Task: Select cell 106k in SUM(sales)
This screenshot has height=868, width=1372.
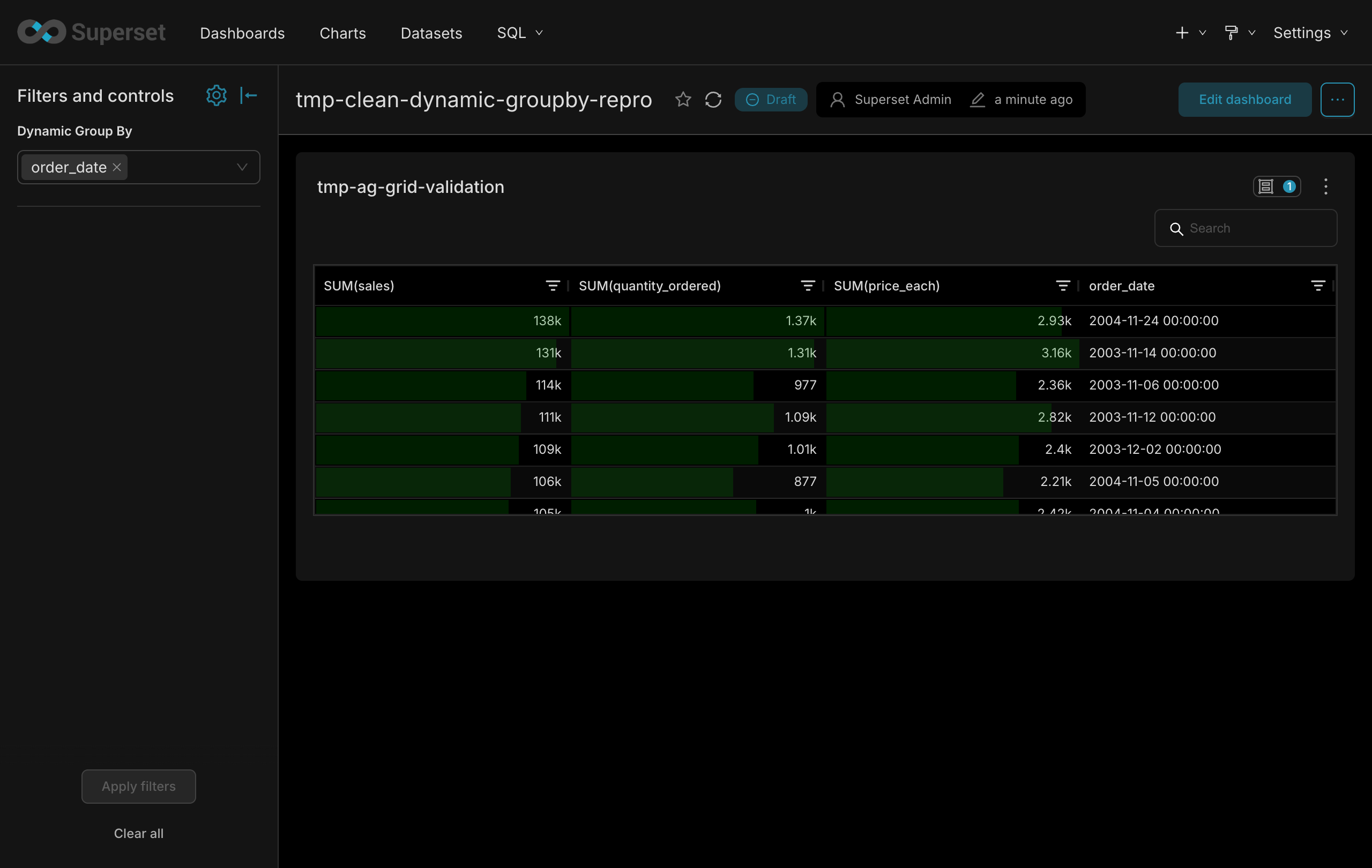Action: point(442,481)
